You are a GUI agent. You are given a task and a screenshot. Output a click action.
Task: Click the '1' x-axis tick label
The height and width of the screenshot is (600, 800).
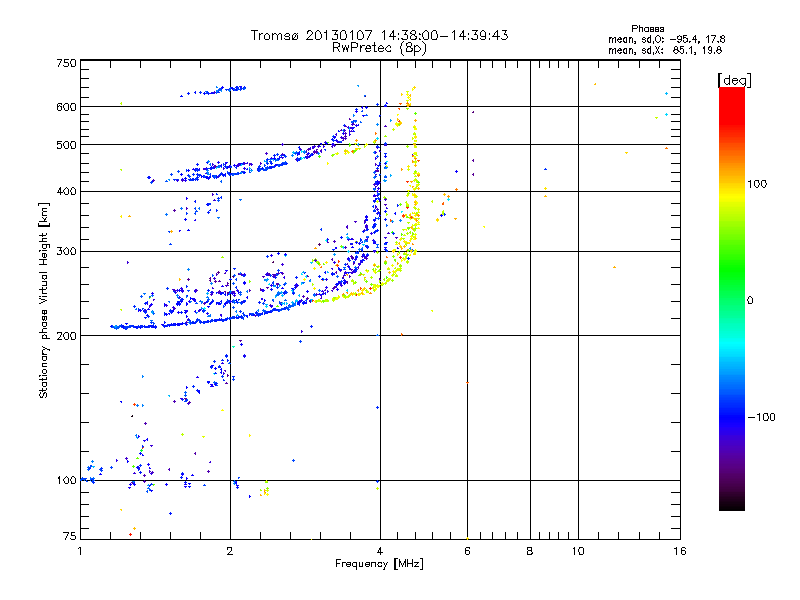(80, 551)
